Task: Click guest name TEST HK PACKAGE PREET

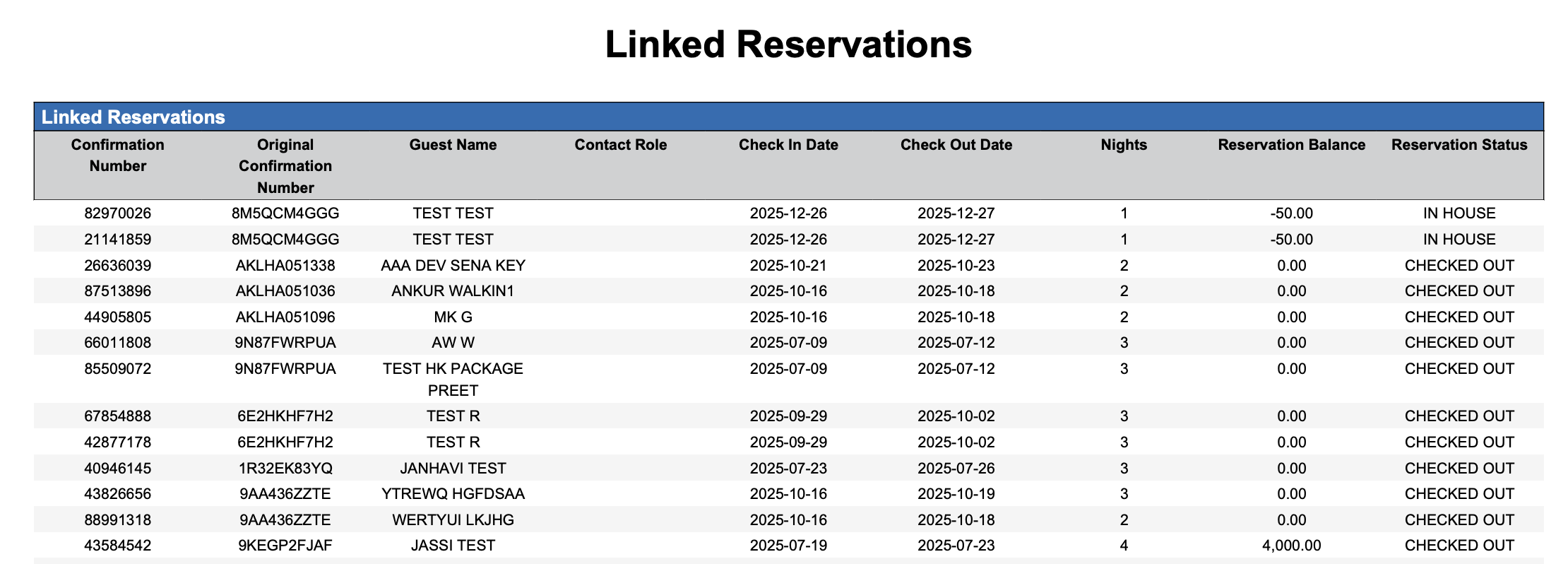Action: click(x=453, y=380)
